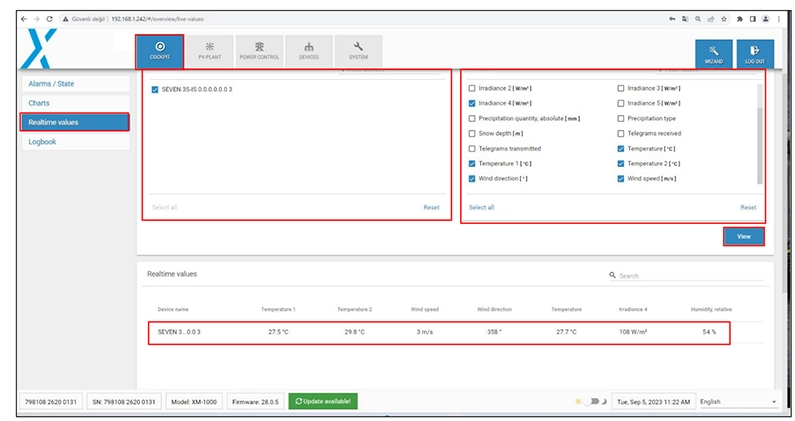Click the values list scrollbar
Image resolution: width=795 pixels, height=421 pixels.
[x=760, y=146]
